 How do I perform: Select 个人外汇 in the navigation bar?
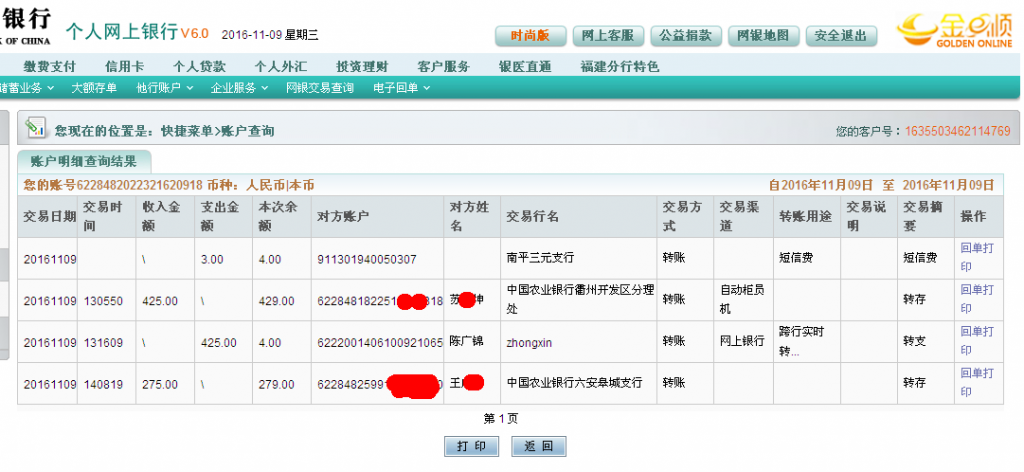coord(280,66)
